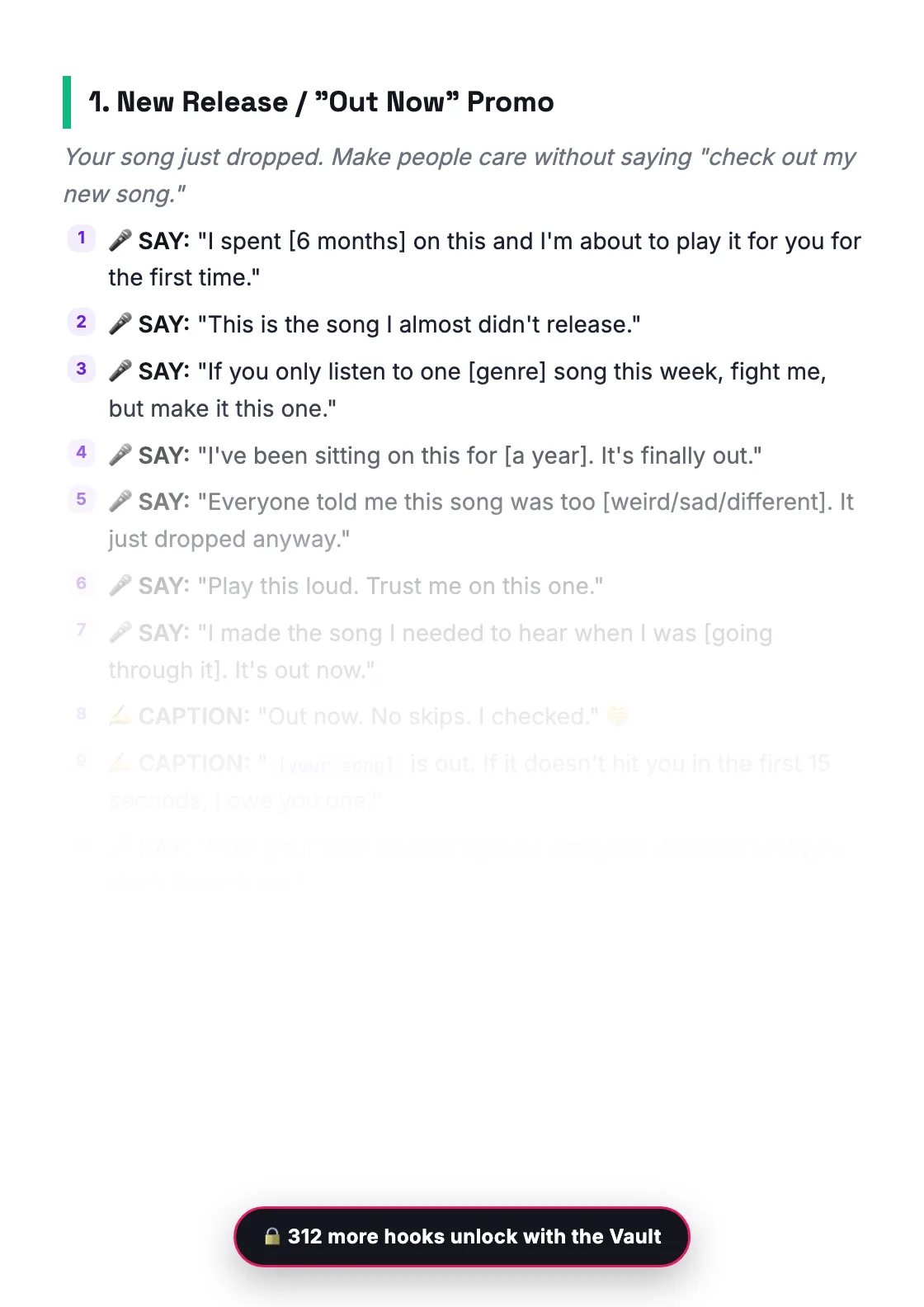
Task: Click the faded microphone icon on hook 6
Action: click(x=120, y=586)
